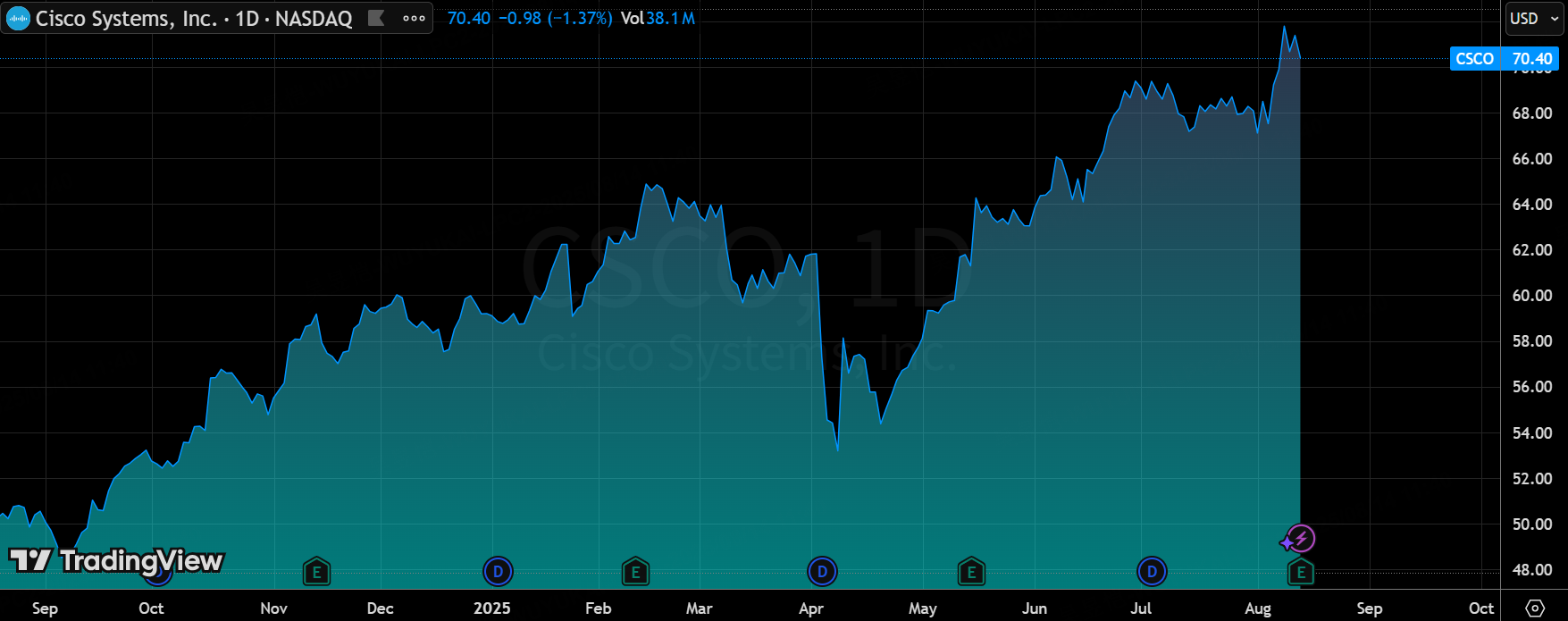Click the last price 70.40 in legend

pyautogui.click(x=468, y=19)
